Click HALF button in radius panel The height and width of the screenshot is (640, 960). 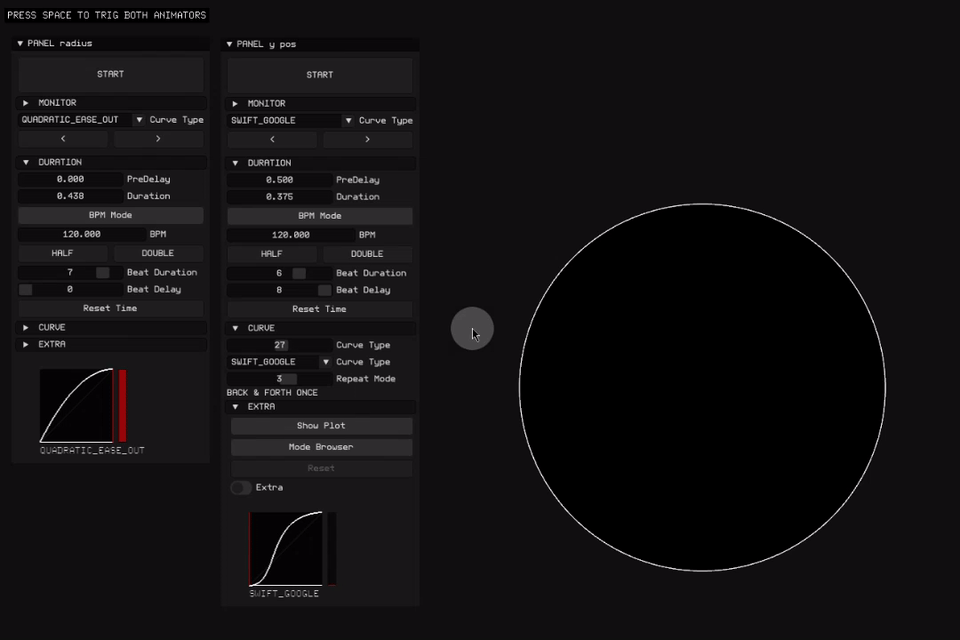point(63,253)
